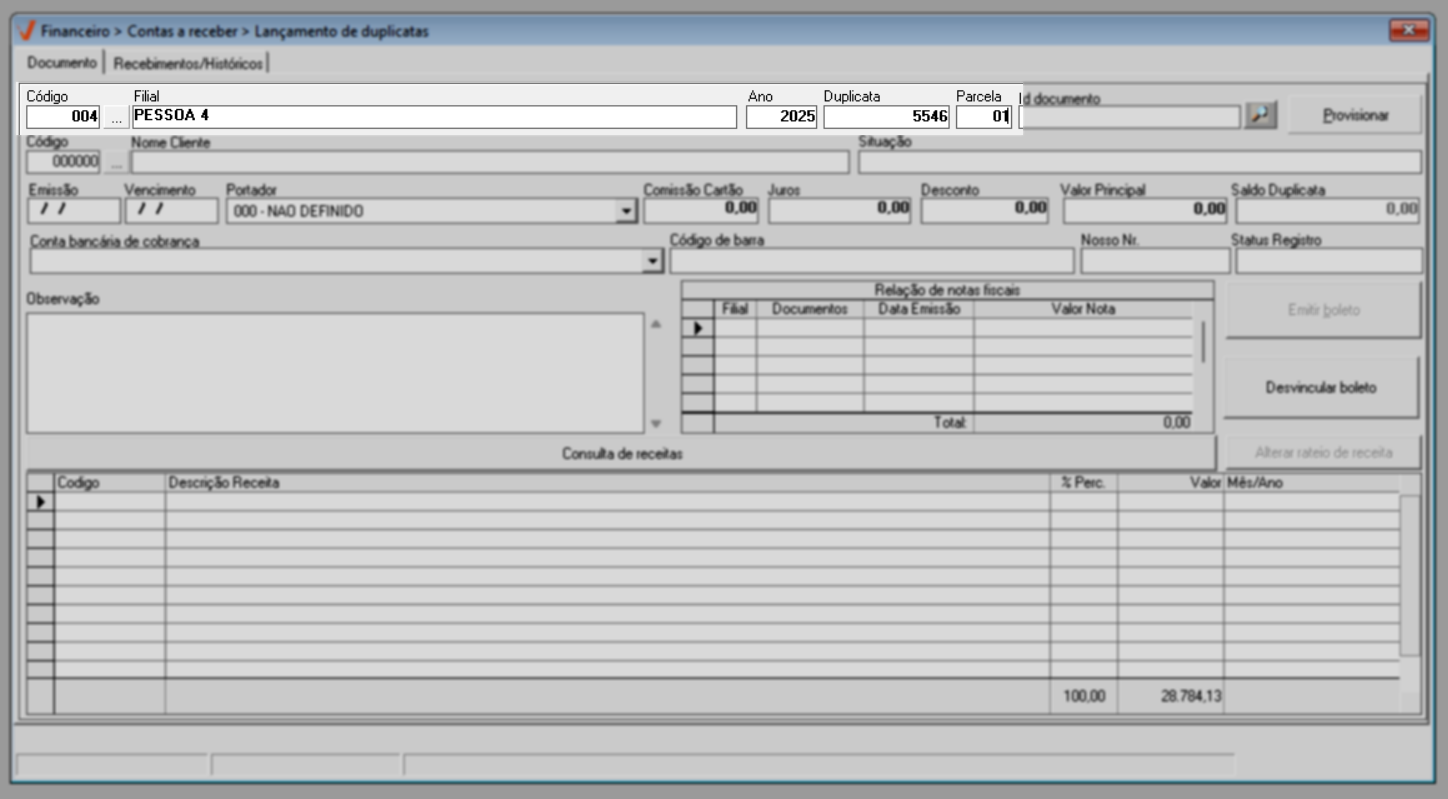The width and height of the screenshot is (1448, 799).
Task: Click the Id documento field
Action: tap(1130, 117)
